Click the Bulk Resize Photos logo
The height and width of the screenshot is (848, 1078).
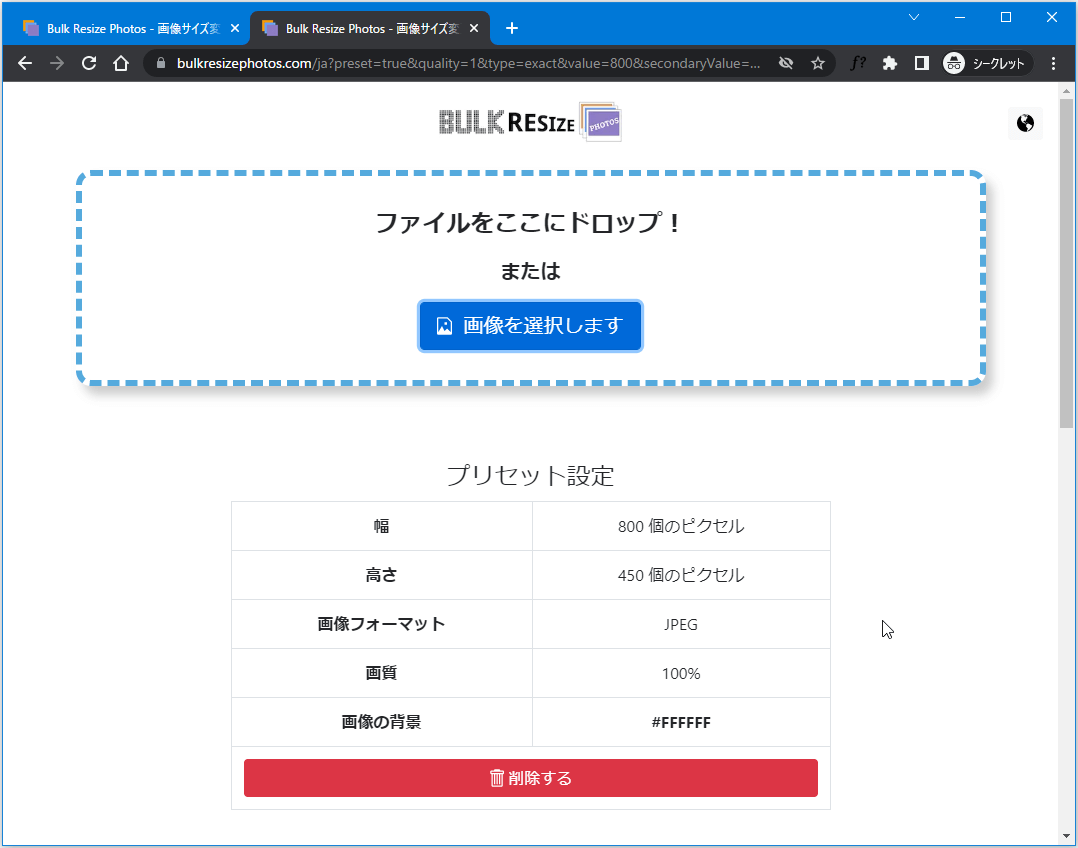(530, 122)
